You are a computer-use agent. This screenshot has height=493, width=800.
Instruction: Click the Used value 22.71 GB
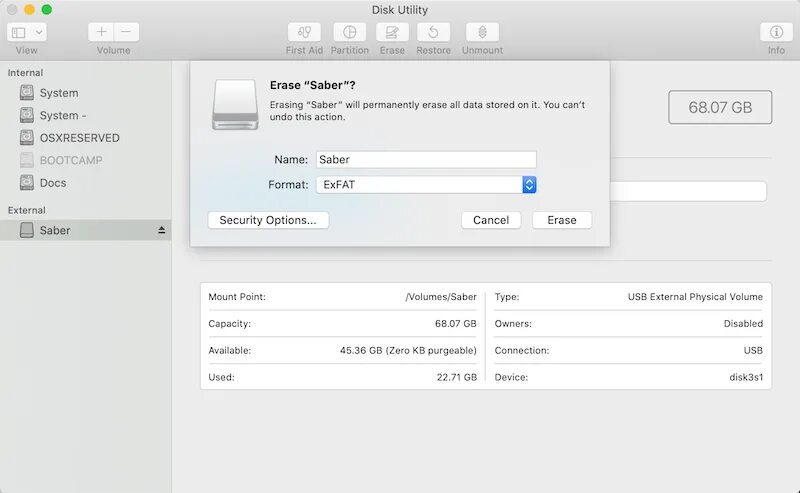457,377
